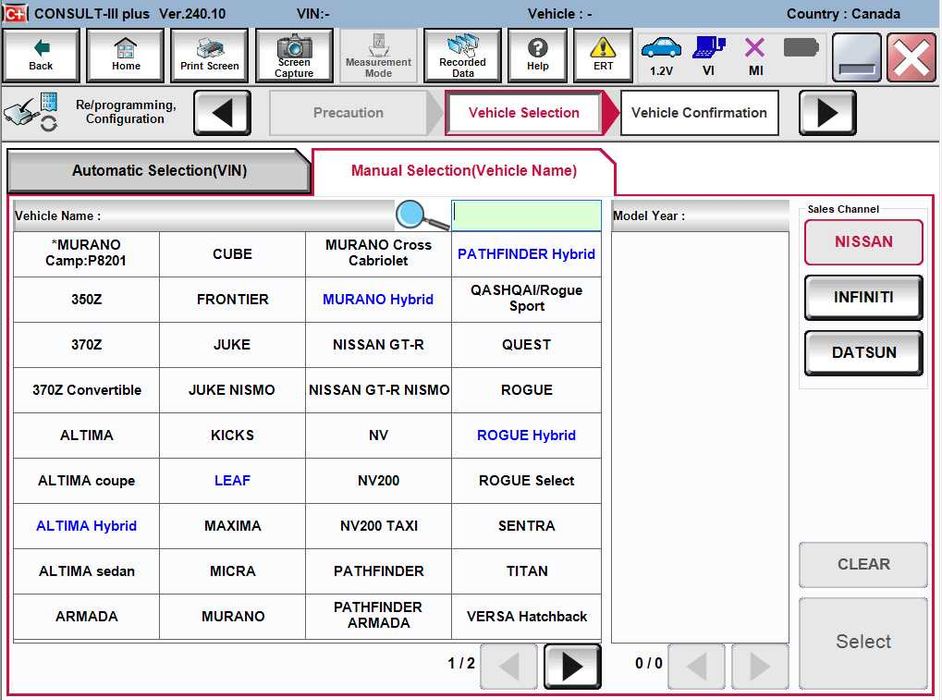Click the Re/programming Configuration icon

pyautogui.click(x=31, y=112)
